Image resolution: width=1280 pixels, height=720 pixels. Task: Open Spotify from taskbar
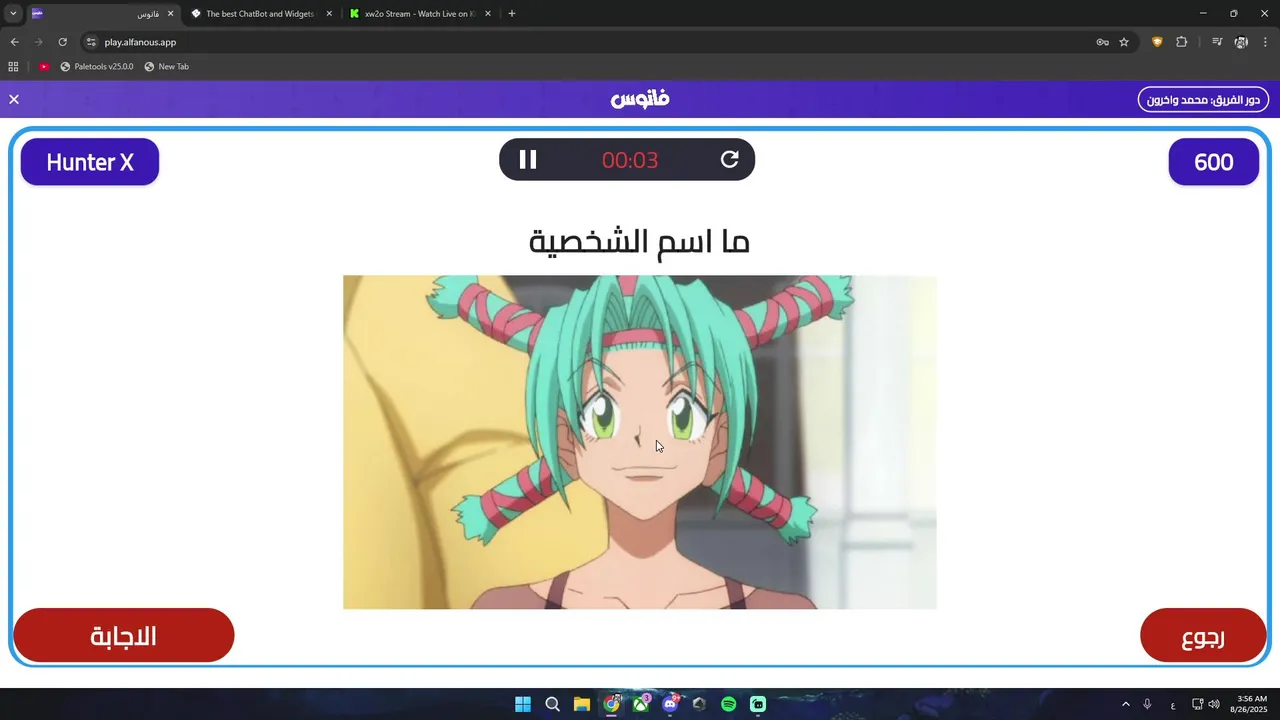pyautogui.click(x=728, y=704)
